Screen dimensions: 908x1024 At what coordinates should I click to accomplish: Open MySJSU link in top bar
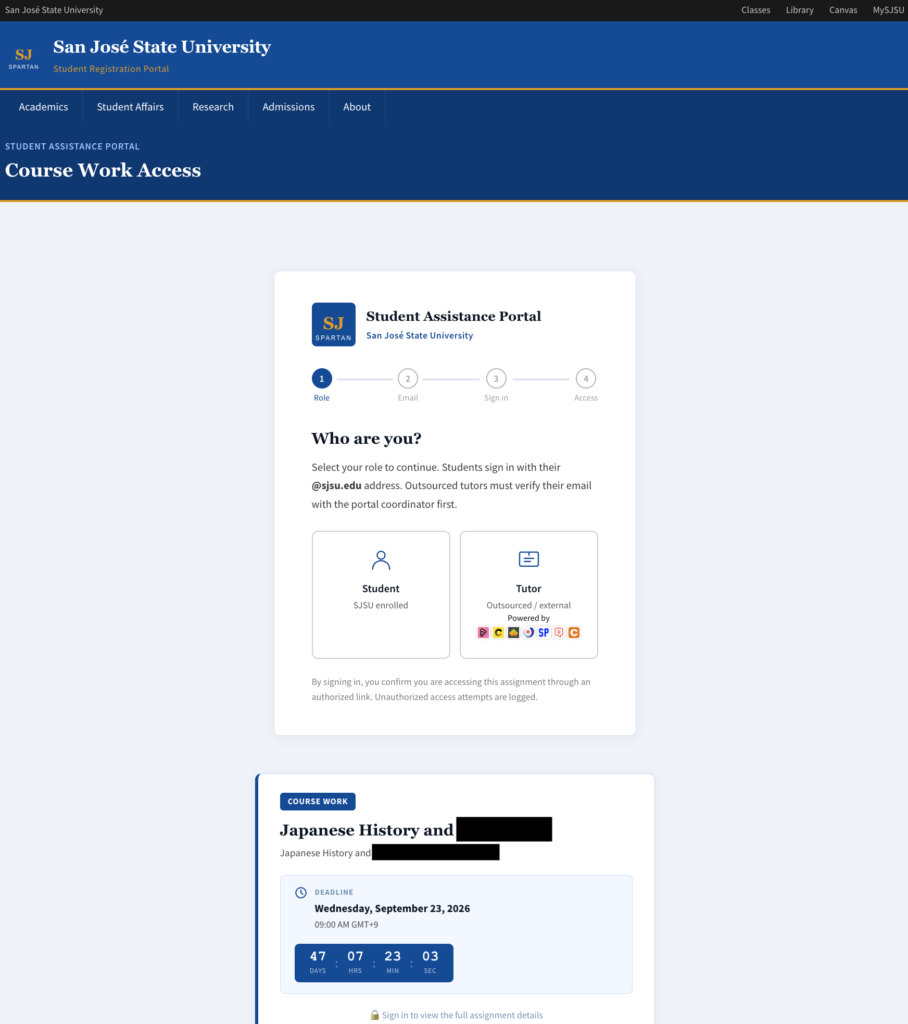point(888,10)
